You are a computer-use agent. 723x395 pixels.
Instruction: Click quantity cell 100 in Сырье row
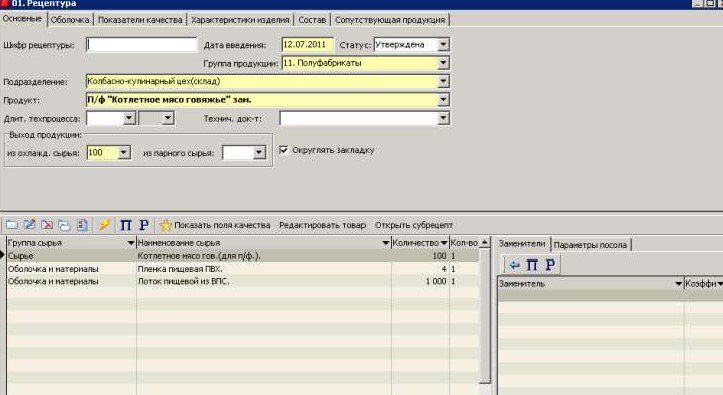click(421, 256)
